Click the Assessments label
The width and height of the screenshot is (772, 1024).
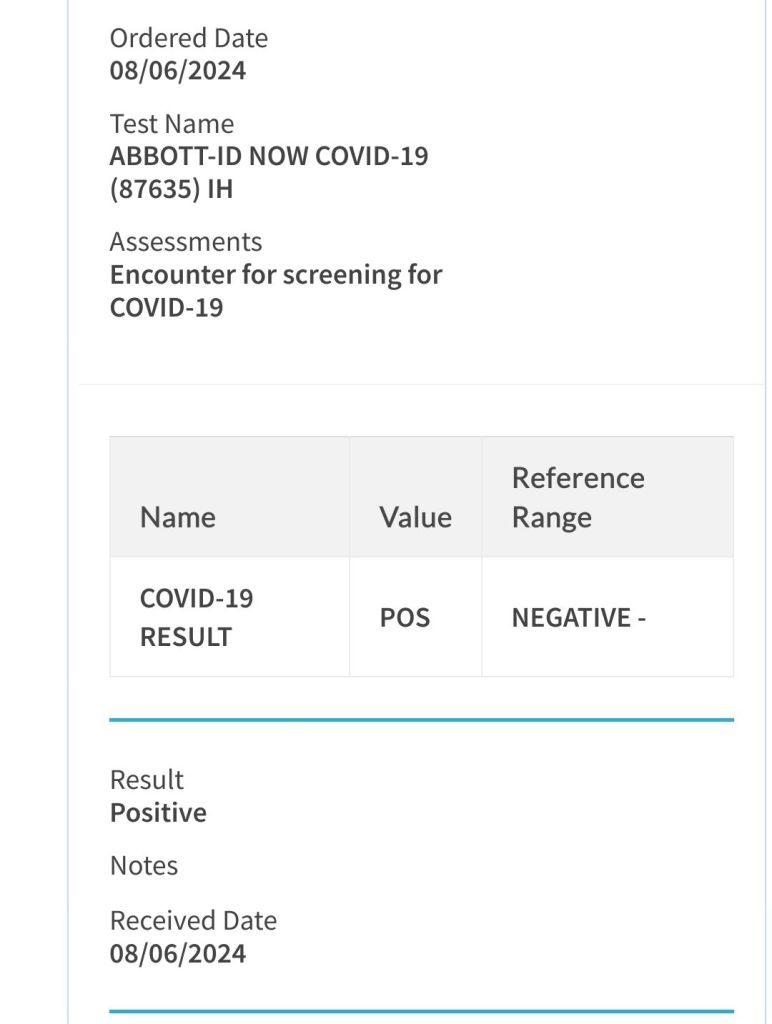click(x=185, y=242)
